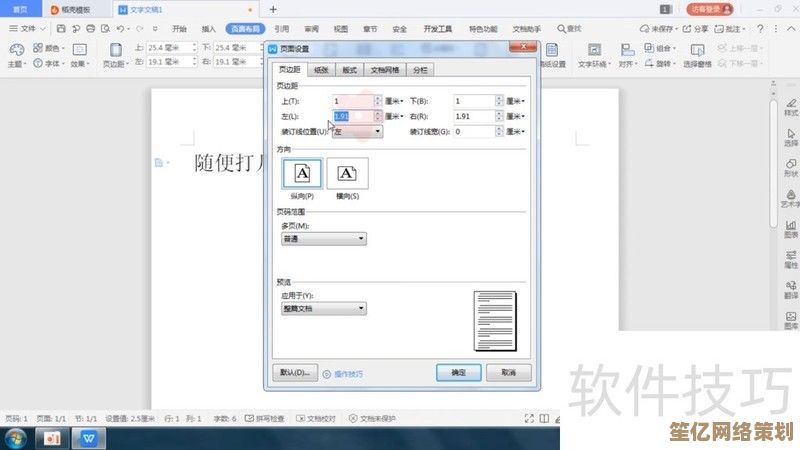The width and height of the screenshot is (800, 450).
Task: Click the 确定 button
Action: coord(458,372)
